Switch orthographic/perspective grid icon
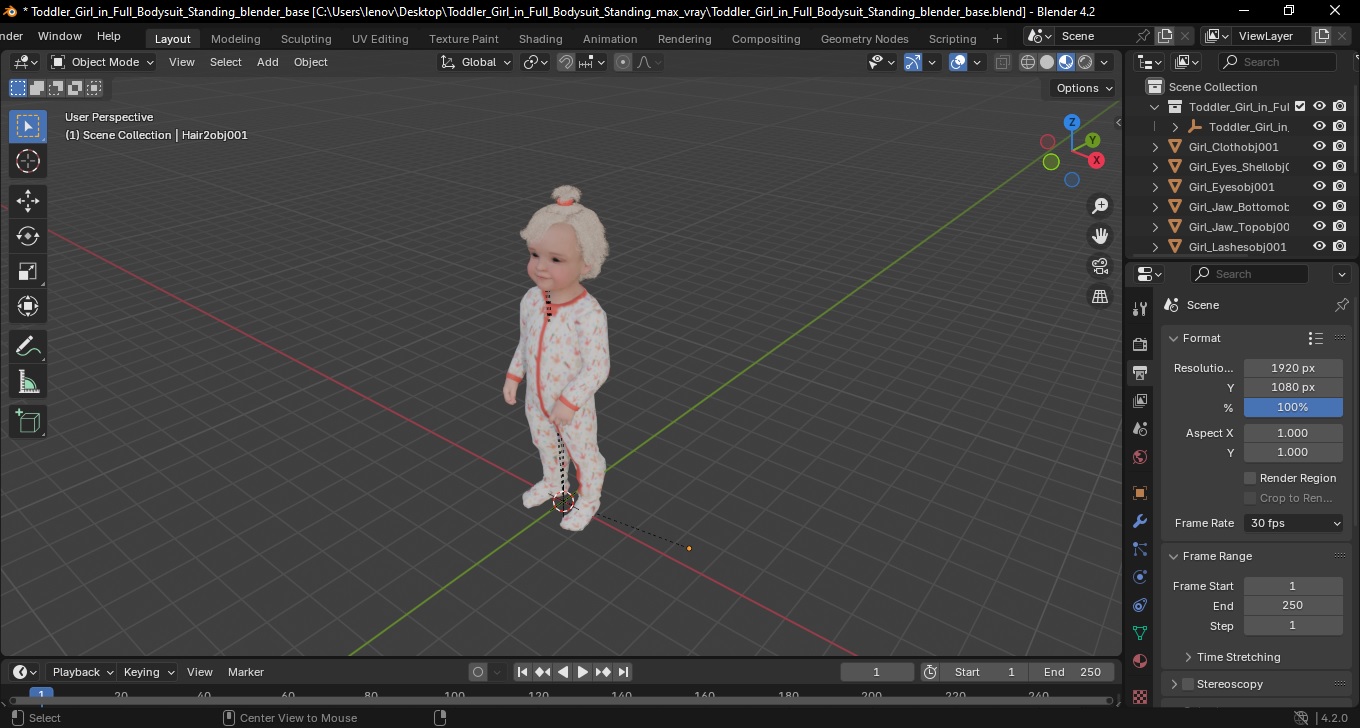Screen dimensions: 1360x728 point(1100,296)
